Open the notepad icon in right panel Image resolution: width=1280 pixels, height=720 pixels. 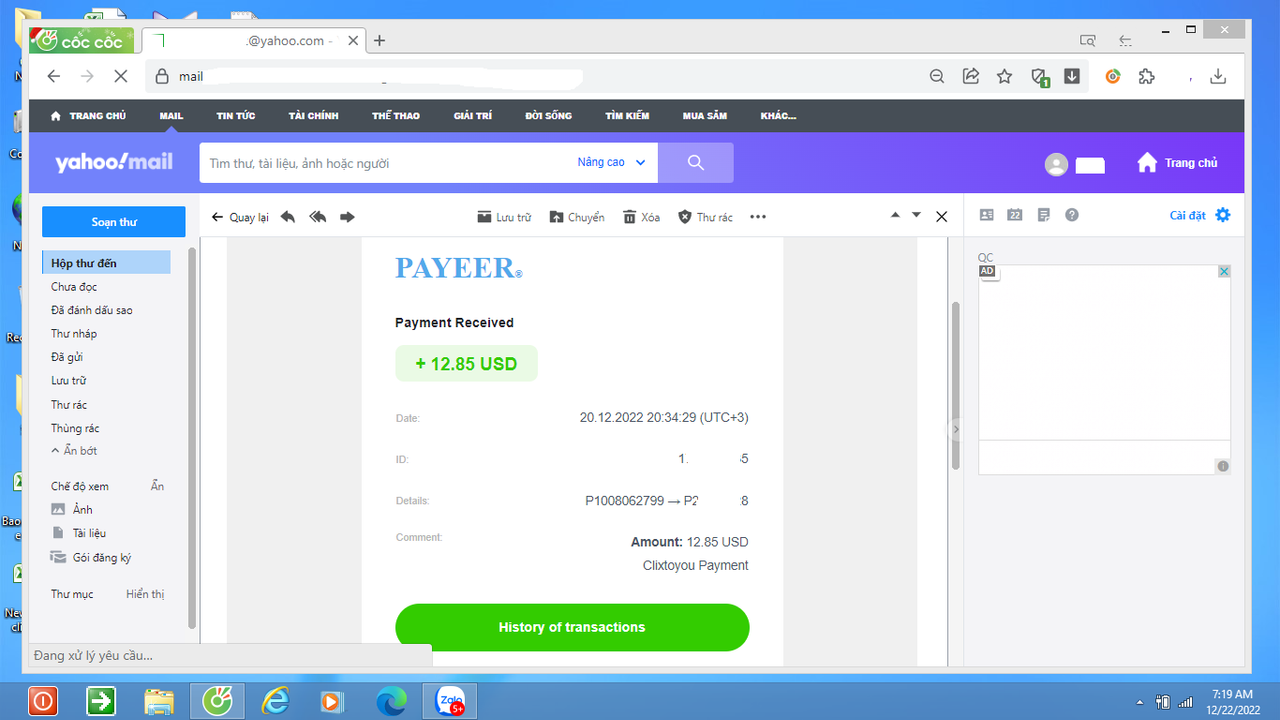[x=1044, y=215]
